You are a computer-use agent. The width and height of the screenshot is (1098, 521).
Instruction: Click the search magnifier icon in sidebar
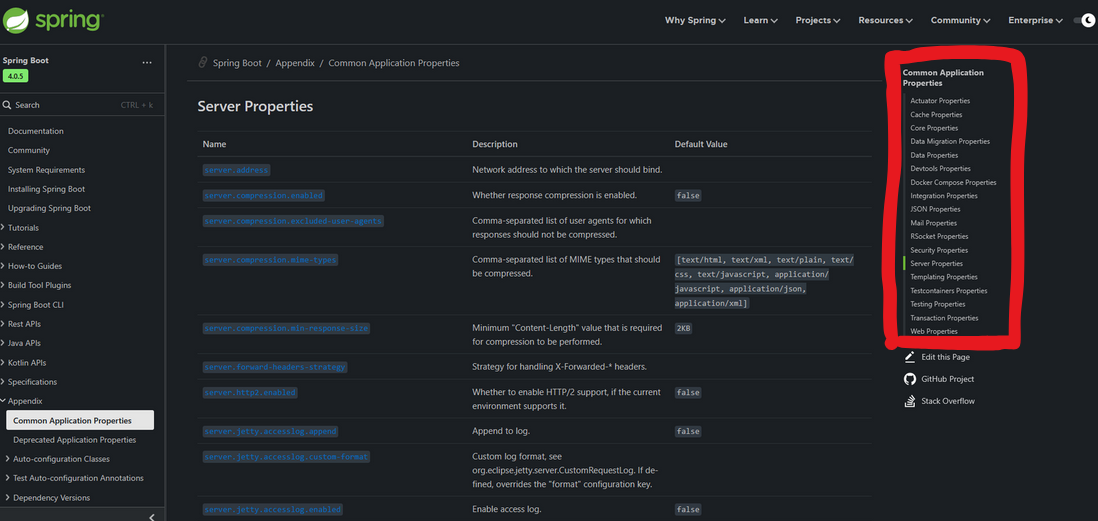point(7,105)
